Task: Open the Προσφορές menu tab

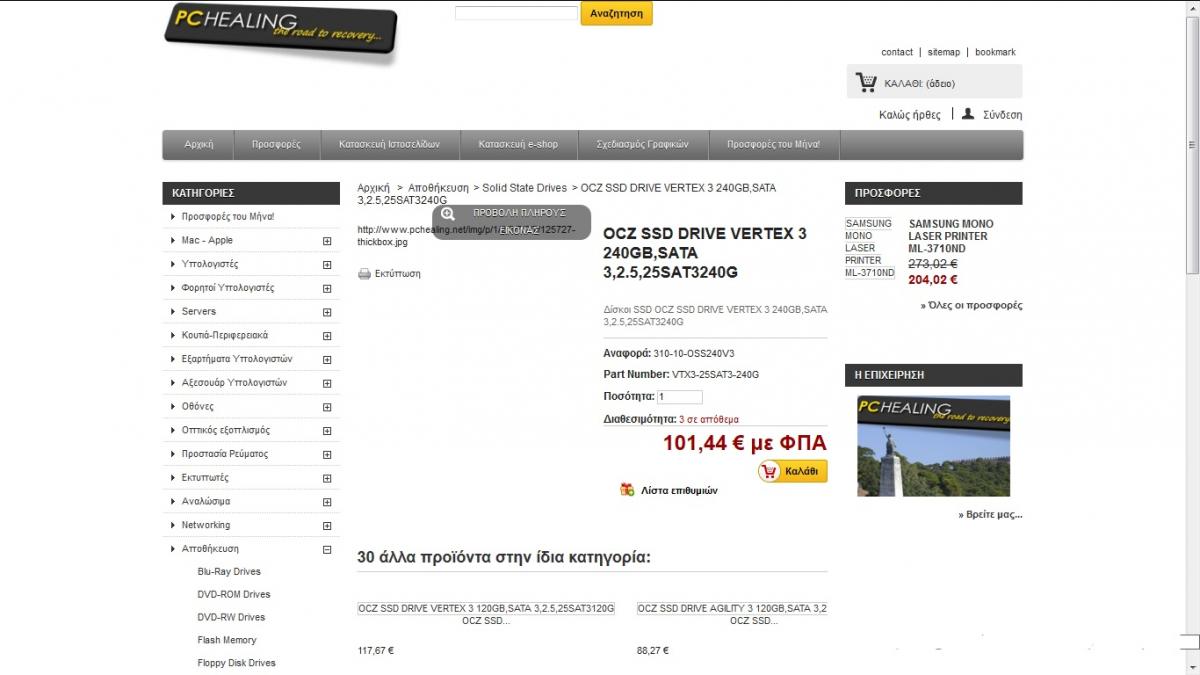Action: 276,145
